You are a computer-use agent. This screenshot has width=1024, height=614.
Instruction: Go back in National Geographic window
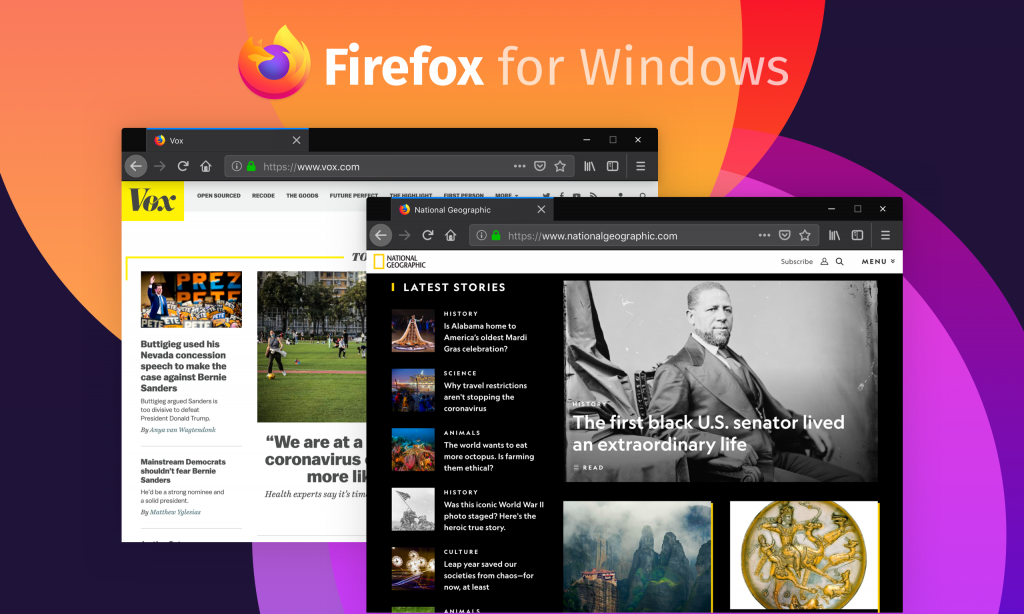[381, 235]
